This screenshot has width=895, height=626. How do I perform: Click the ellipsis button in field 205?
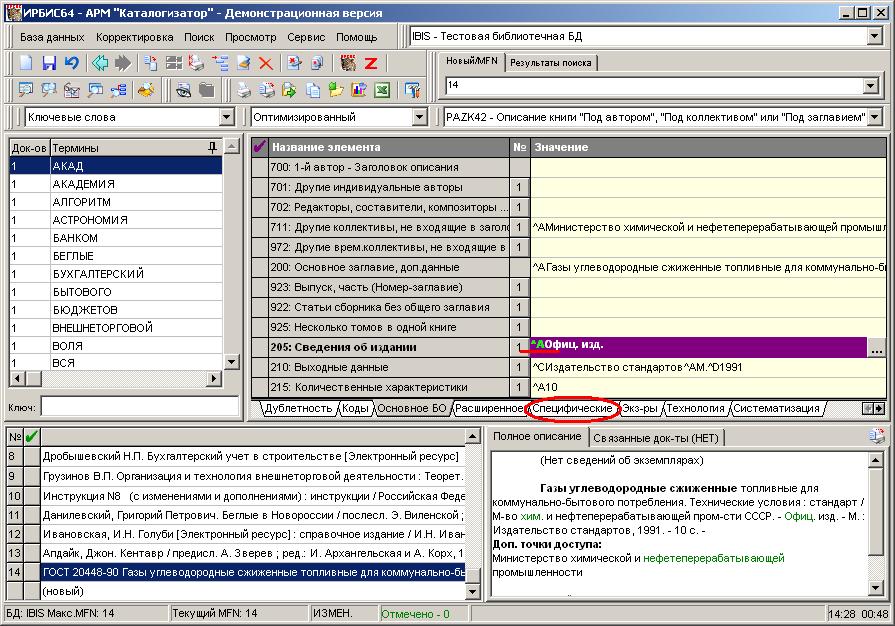coord(877,348)
